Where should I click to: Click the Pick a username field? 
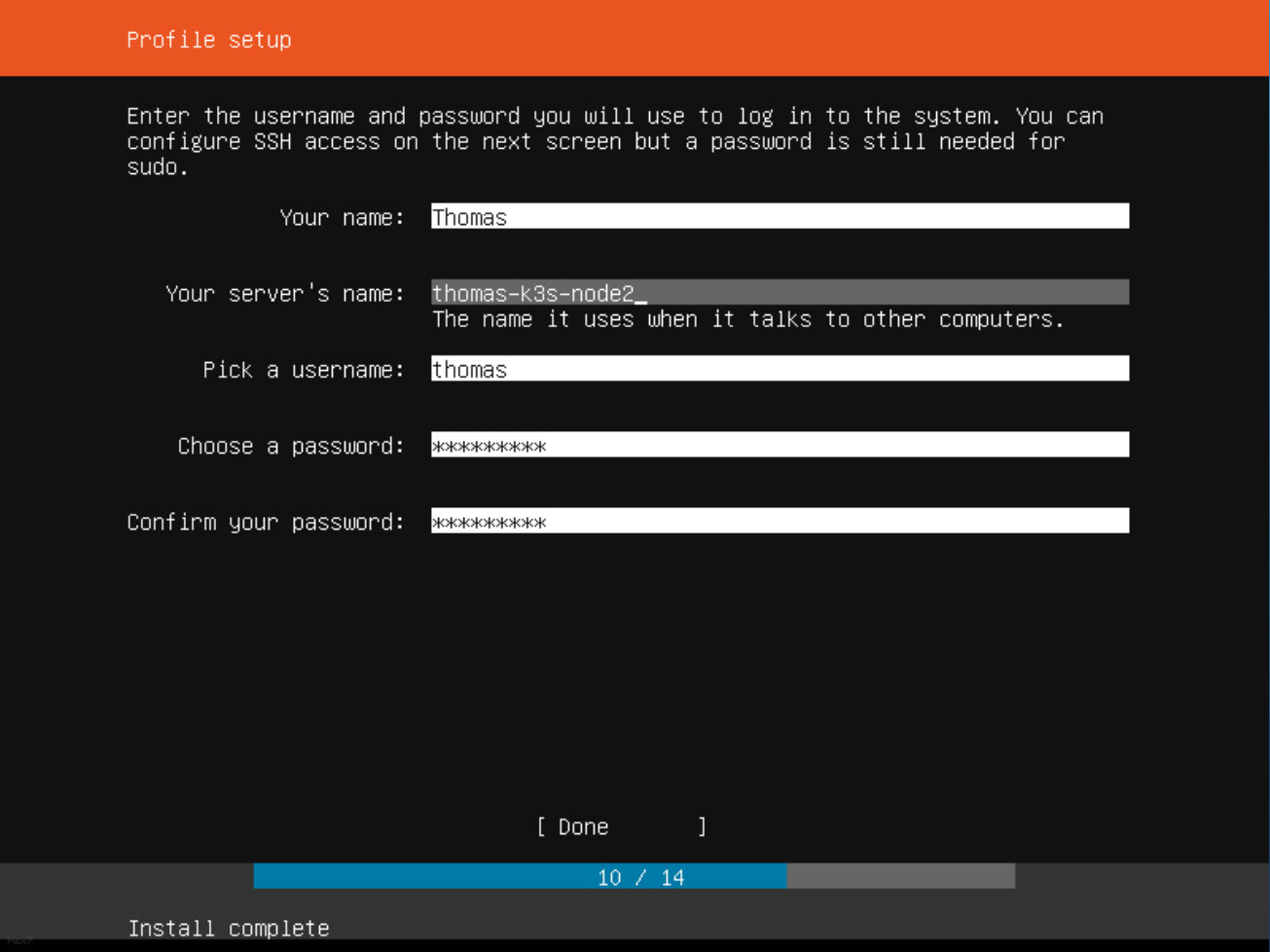(779, 369)
